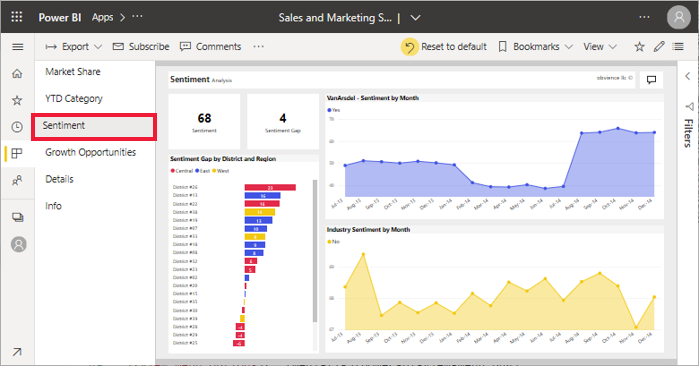The image size is (700, 366).
Task: Open Shared with me people icon
Action: pos(17,180)
